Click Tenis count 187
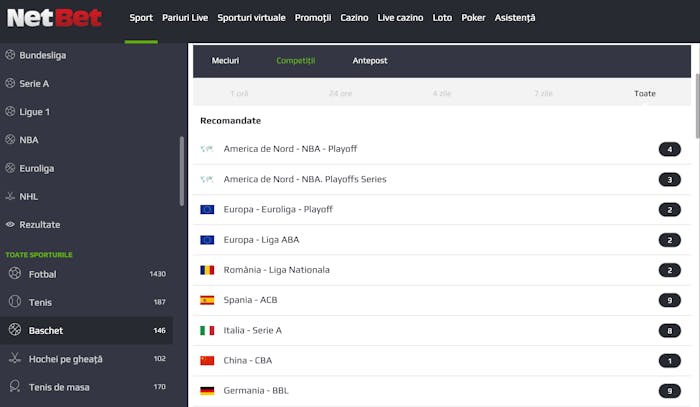 tap(159, 302)
